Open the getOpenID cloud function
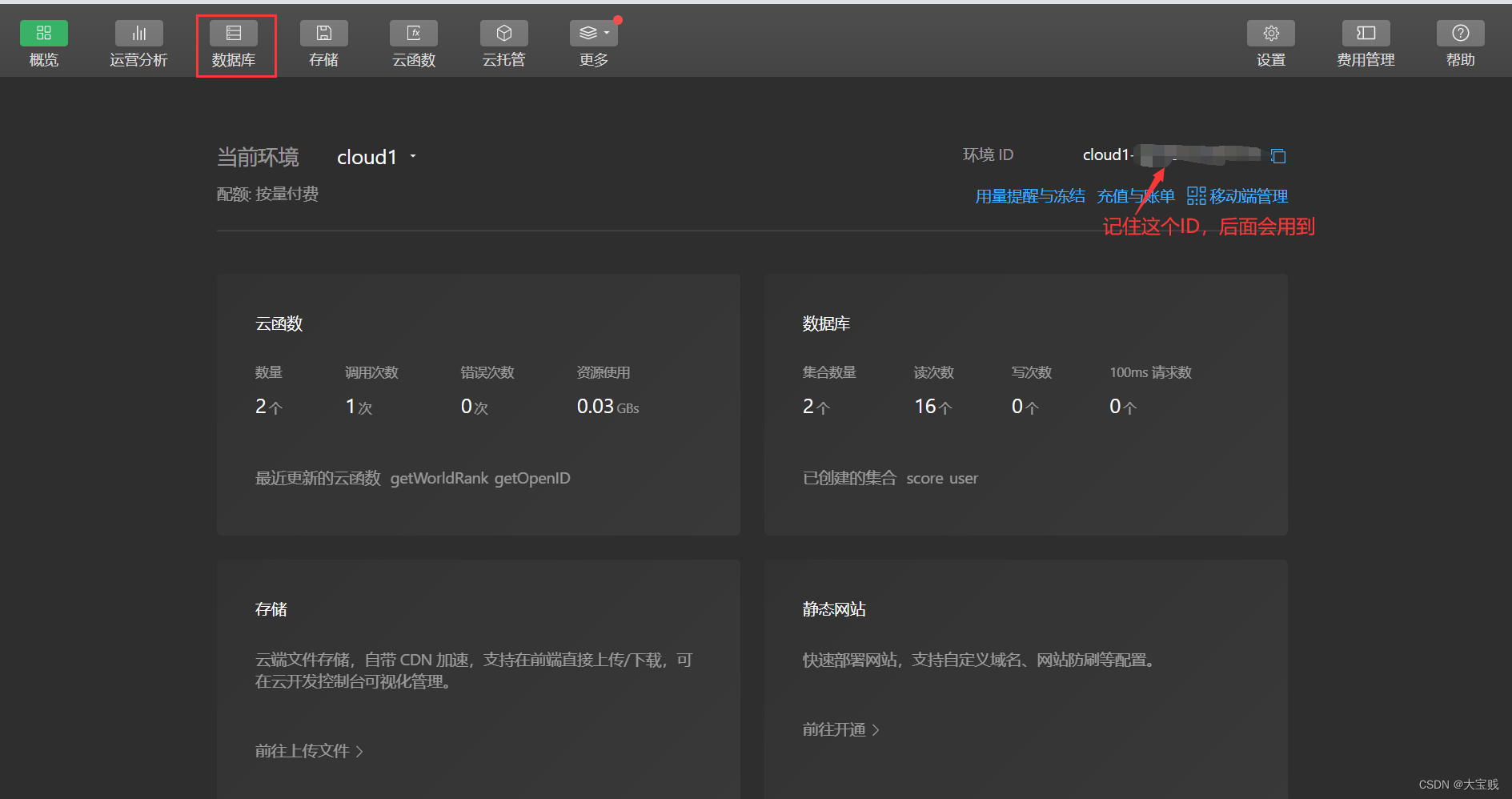This screenshot has height=799, width=1512. [x=532, y=478]
